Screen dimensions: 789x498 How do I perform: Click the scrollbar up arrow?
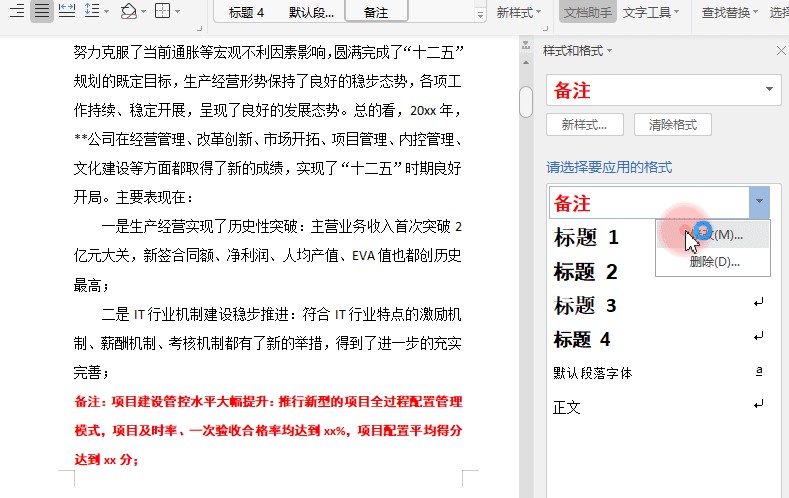click(x=526, y=63)
